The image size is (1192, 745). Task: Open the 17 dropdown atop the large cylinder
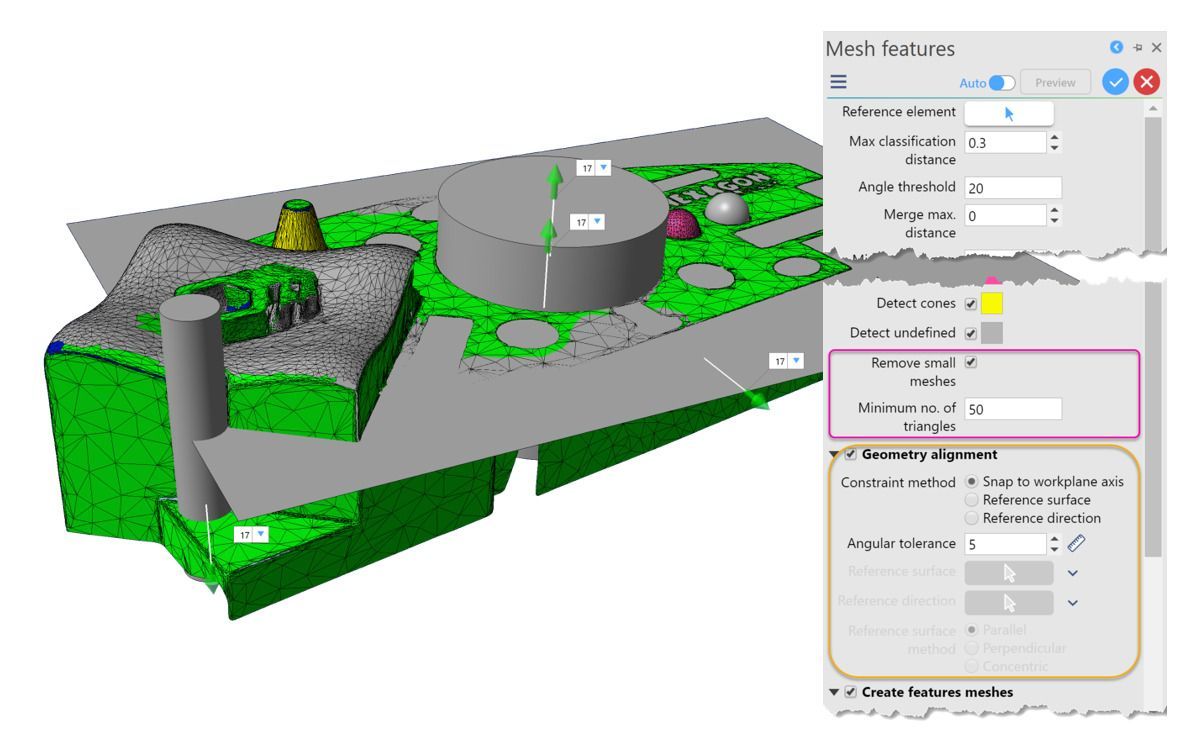[x=604, y=167]
